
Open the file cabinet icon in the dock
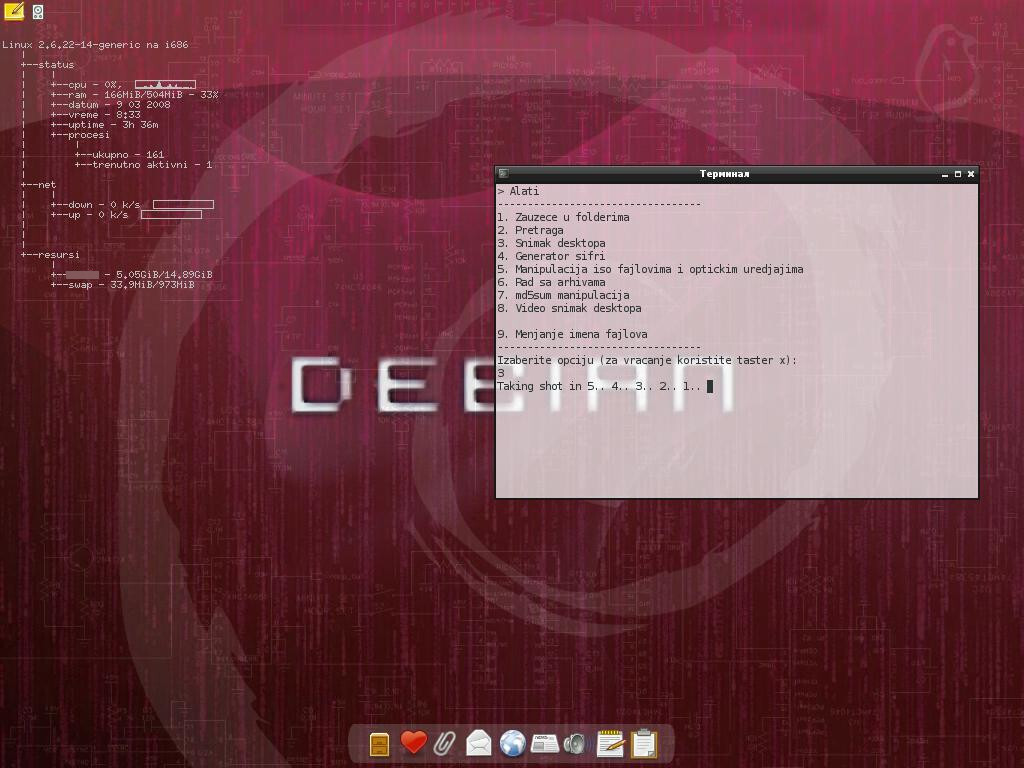coord(379,743)
